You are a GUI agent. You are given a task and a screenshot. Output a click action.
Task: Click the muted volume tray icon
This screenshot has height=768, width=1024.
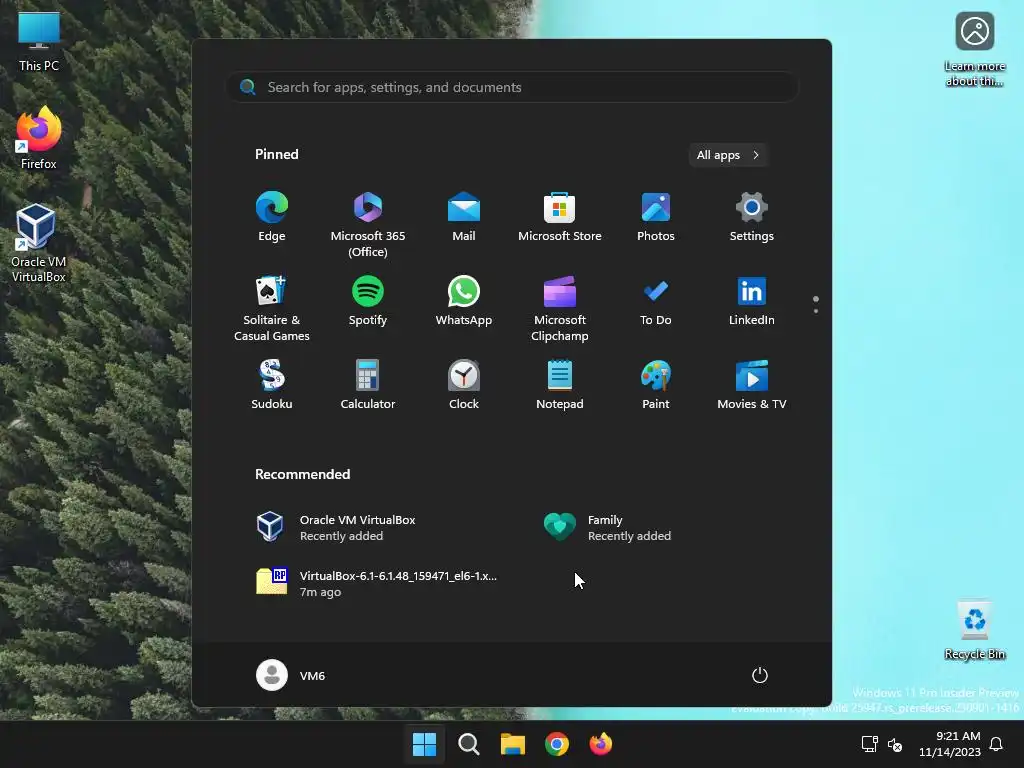[x=895, y=744]
